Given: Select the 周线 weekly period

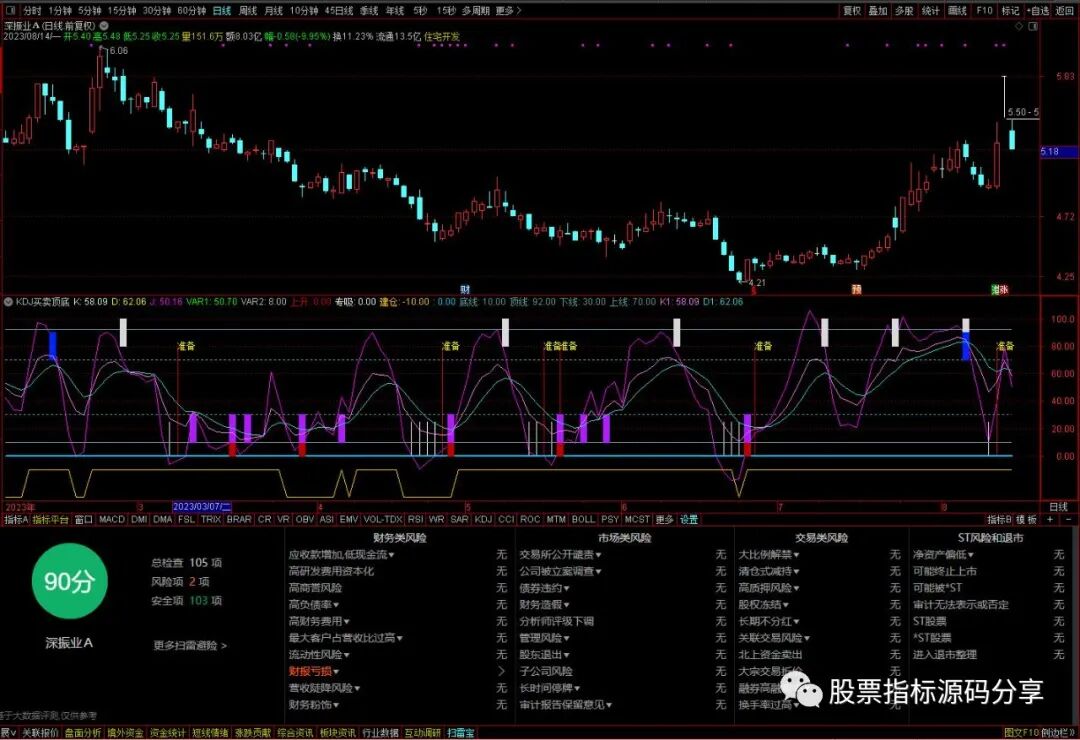Looking at the screenshot, I should pos(248,10).
